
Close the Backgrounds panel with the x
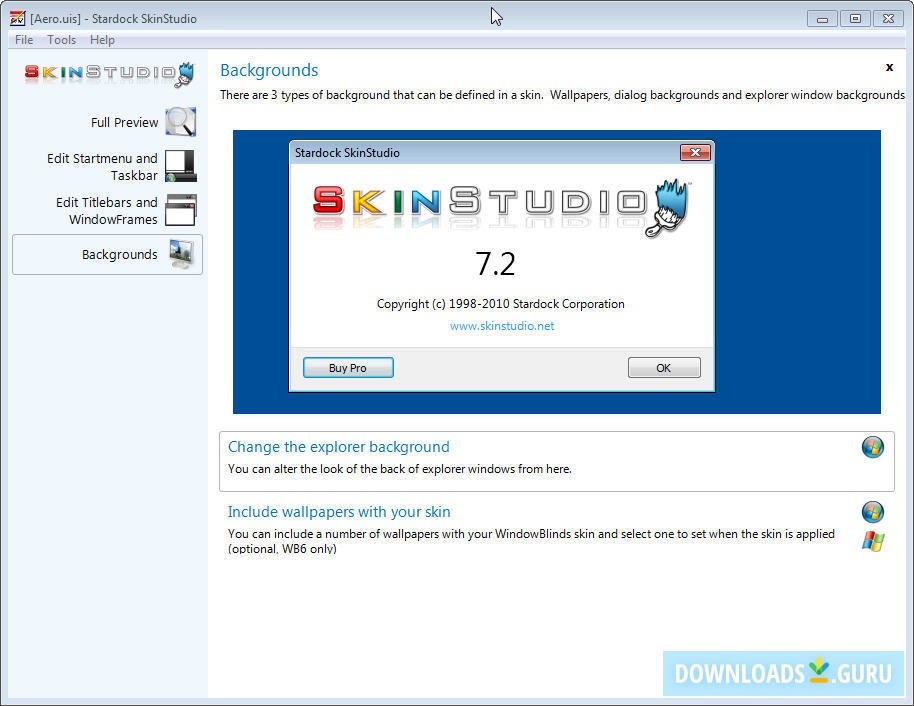(890, 67)
